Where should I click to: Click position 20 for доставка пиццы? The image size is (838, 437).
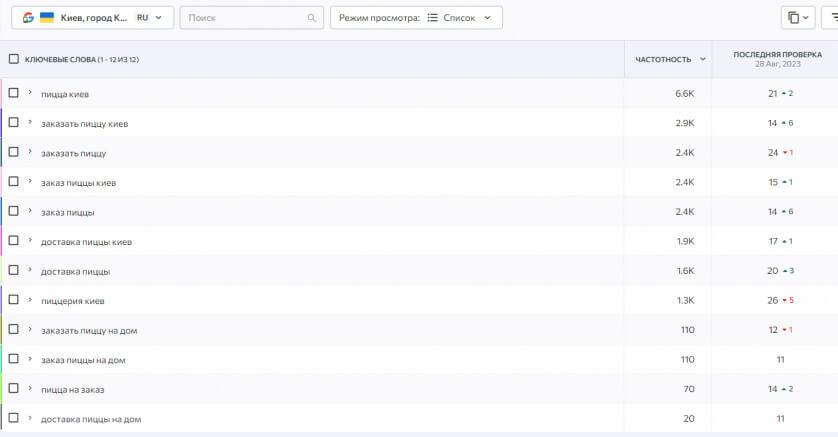773,271
